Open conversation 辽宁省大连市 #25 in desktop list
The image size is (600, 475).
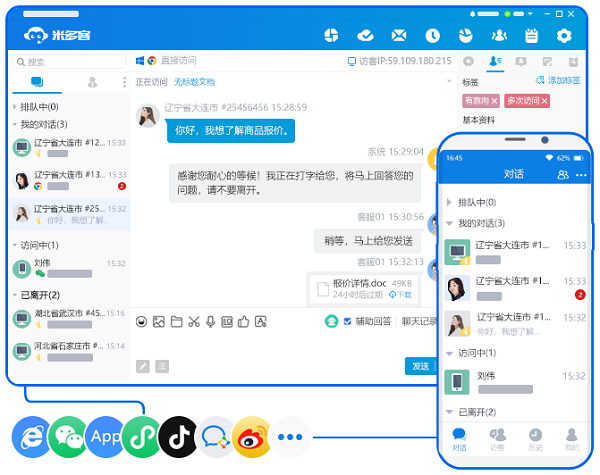click(x=69, y=214)
